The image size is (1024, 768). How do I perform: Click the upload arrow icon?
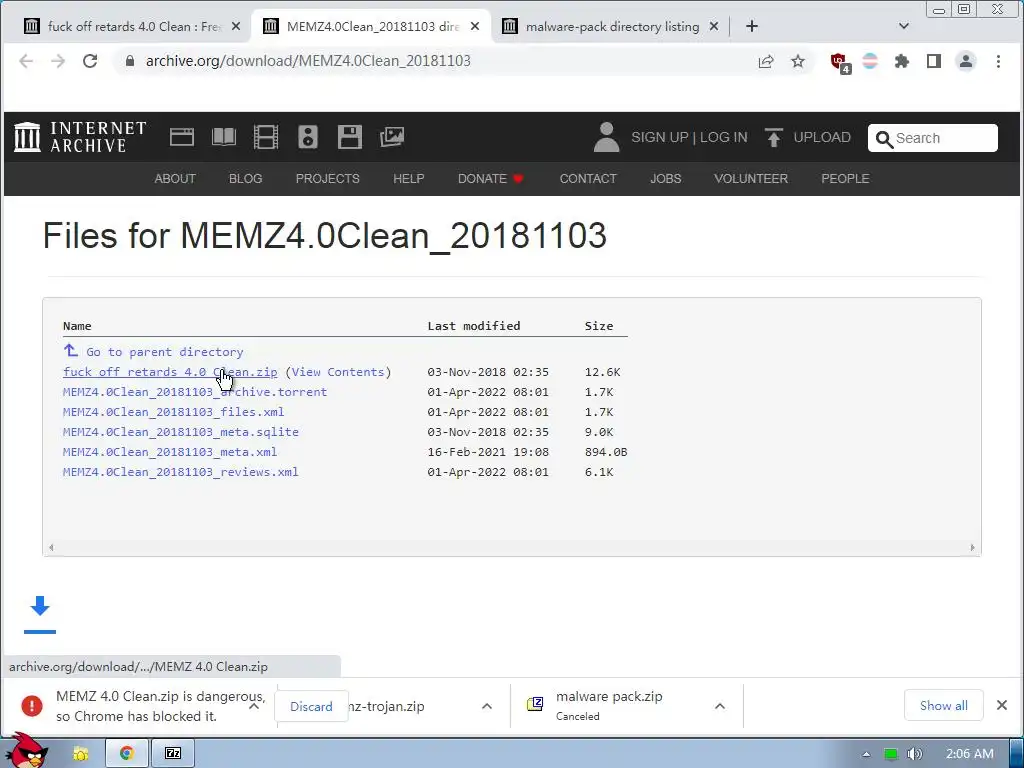(x=774, y=137)
